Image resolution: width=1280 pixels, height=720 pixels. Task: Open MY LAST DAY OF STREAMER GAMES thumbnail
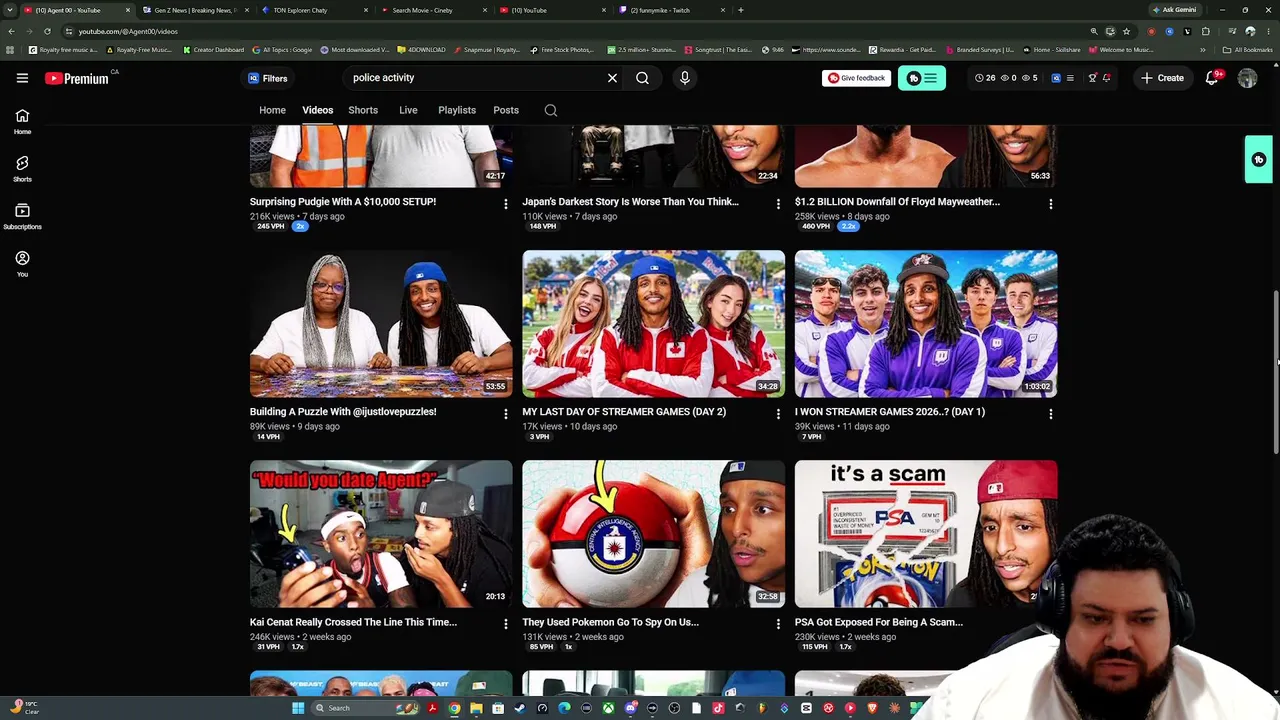click(654, 324)
